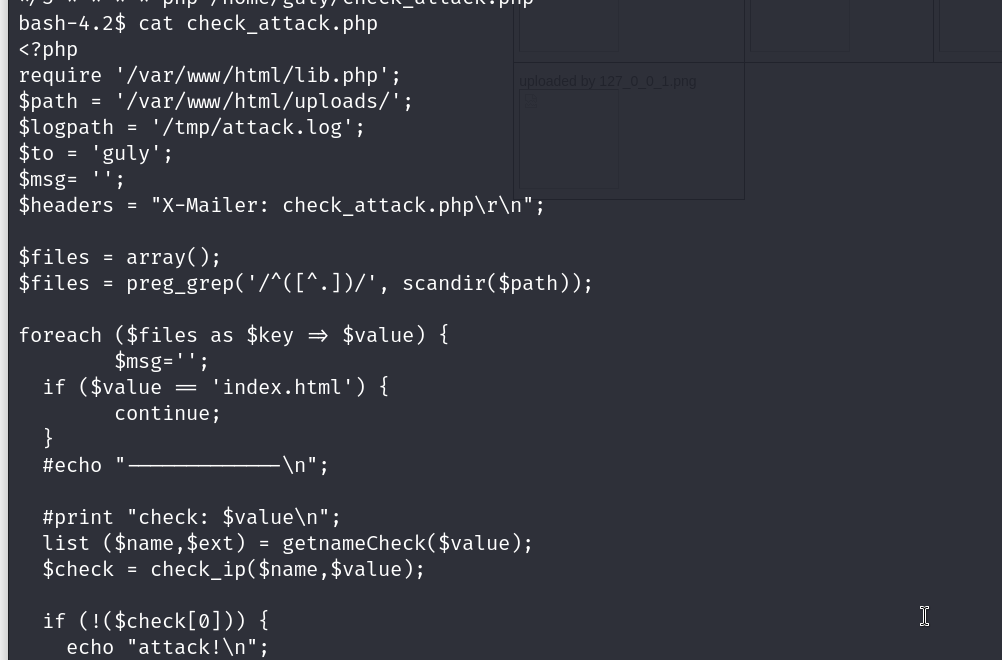This screenshot has width=1002, height=660.
Task: Click the 'continue;' statement
Action: click(167, 413)
